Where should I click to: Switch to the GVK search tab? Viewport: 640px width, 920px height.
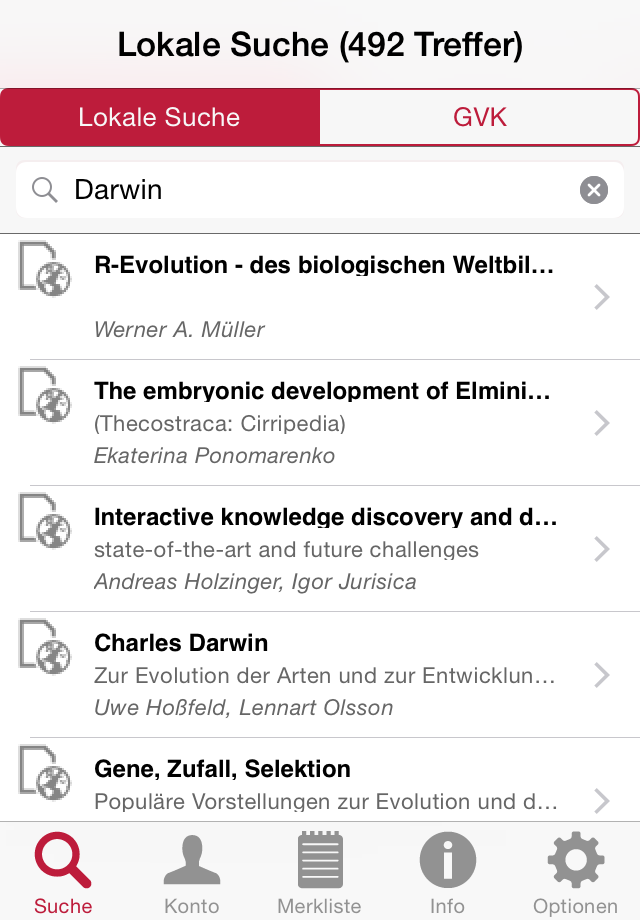pyautogui.click(x=479, y=117)
